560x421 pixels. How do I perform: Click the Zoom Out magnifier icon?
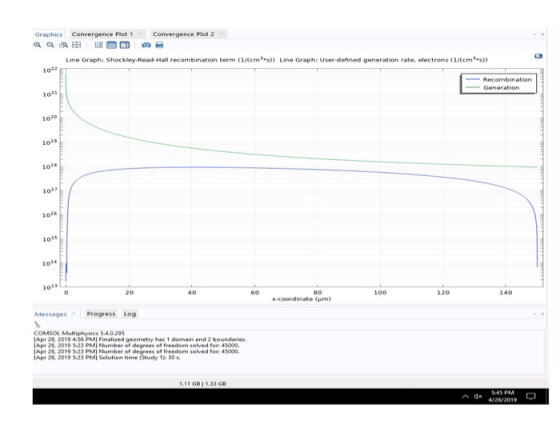50,45
